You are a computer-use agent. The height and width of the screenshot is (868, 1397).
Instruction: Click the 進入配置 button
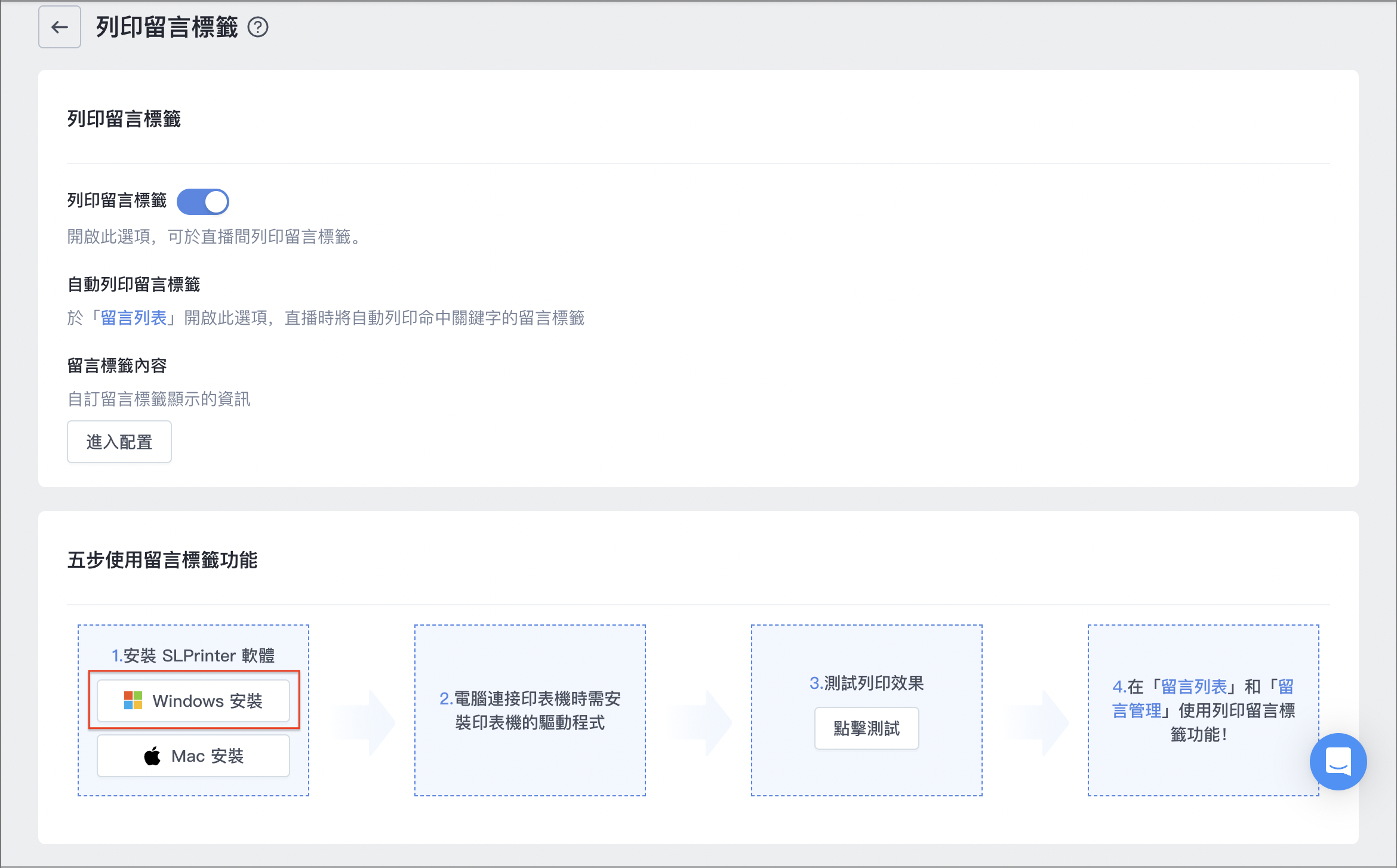(119, 442)
